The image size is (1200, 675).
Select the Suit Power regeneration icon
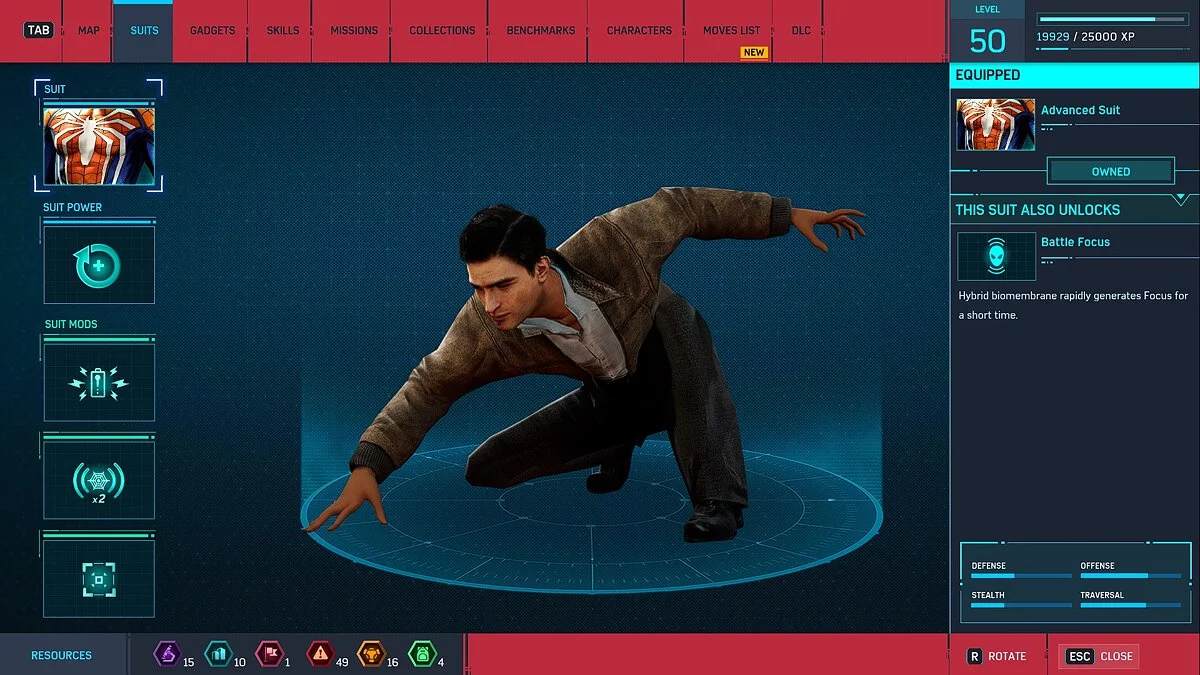[99, 264]
